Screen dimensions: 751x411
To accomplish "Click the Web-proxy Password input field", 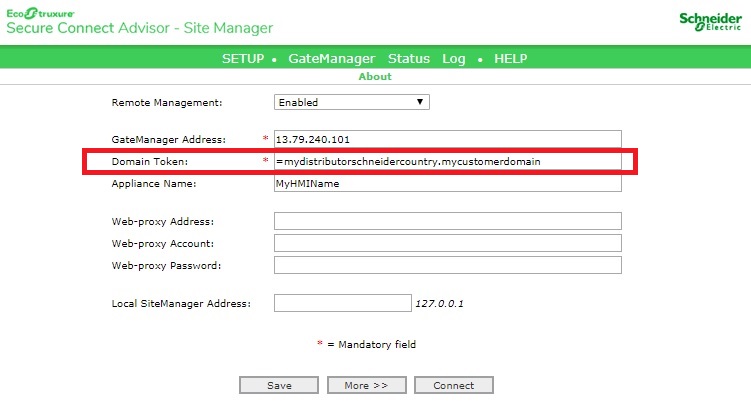I will tap(448, 265).
